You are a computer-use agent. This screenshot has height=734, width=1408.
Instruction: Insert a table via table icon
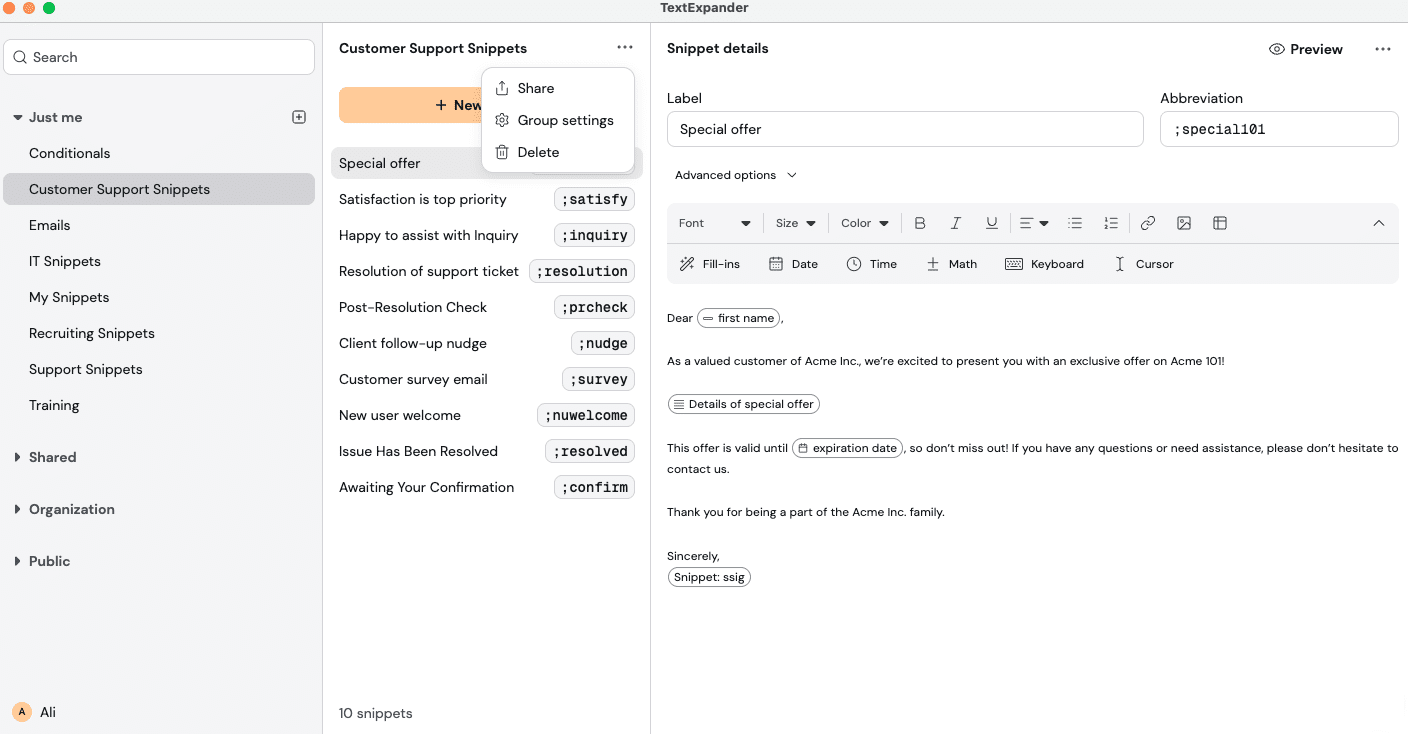click(x=1220, y=223)
